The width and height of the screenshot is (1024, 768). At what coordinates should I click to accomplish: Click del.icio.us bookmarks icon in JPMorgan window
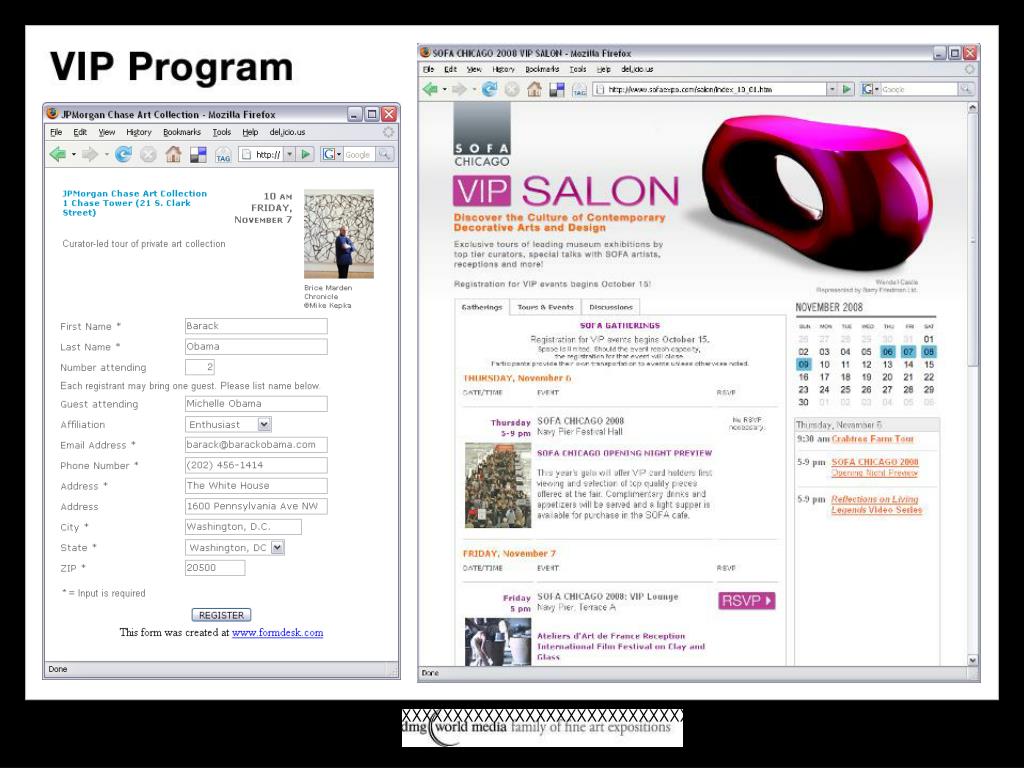pos(198,155)
